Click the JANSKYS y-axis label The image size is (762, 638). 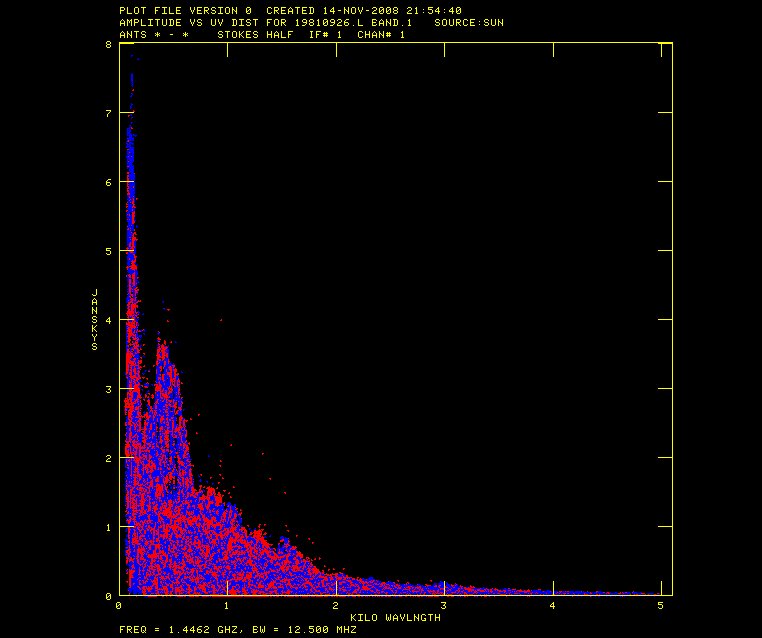(94, 319)
